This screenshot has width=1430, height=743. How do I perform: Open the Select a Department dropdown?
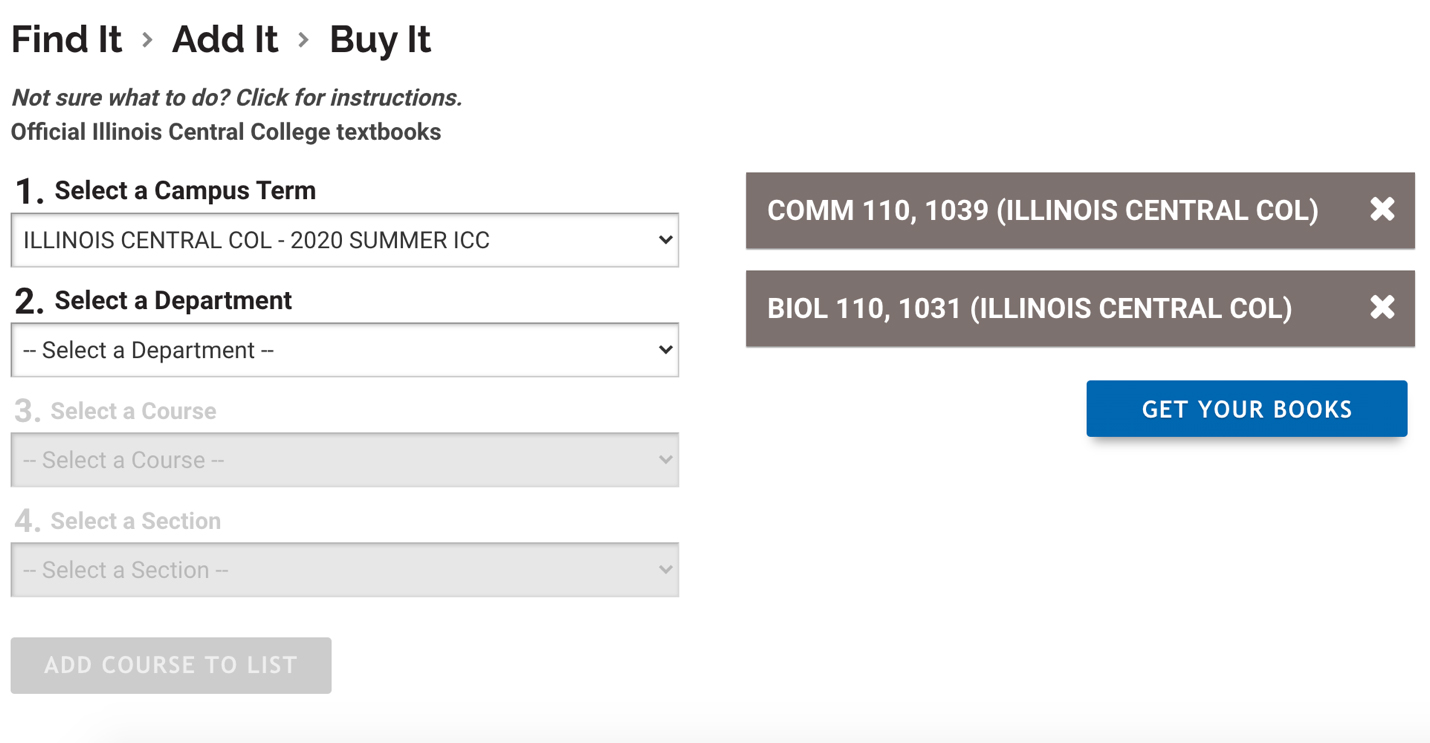(x=345, y=350)
